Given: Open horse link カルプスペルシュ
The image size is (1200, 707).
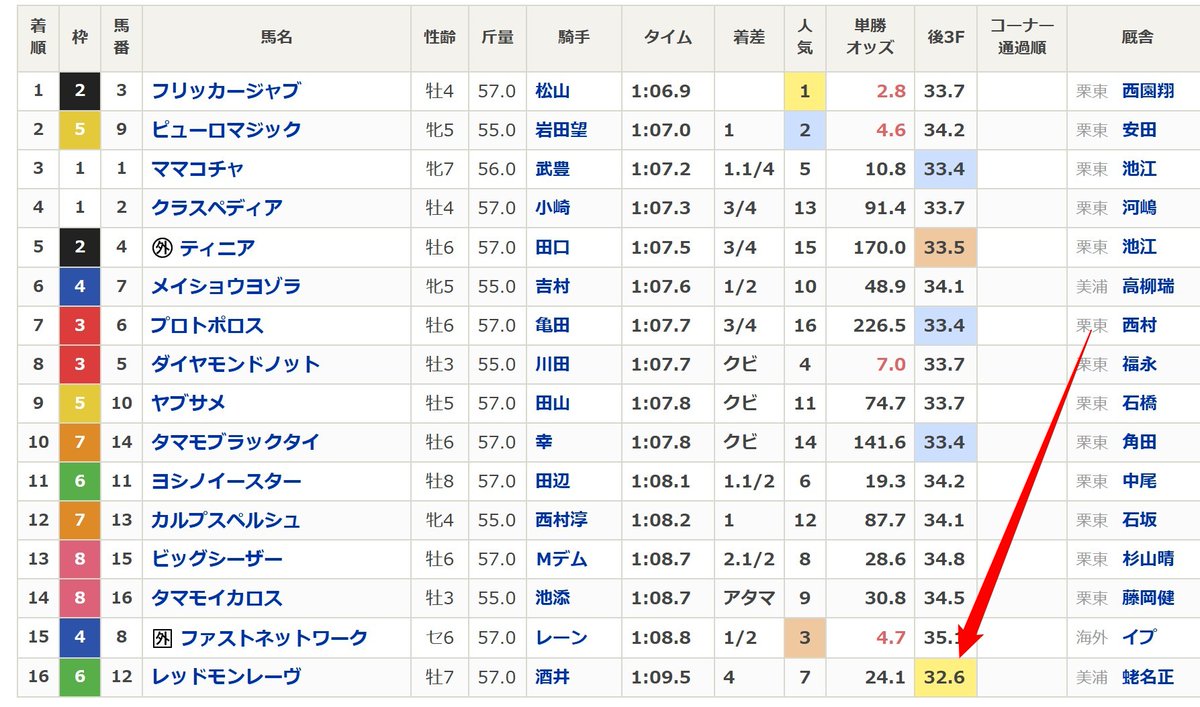Looking at the screenshot, I should tap(226, 520).
